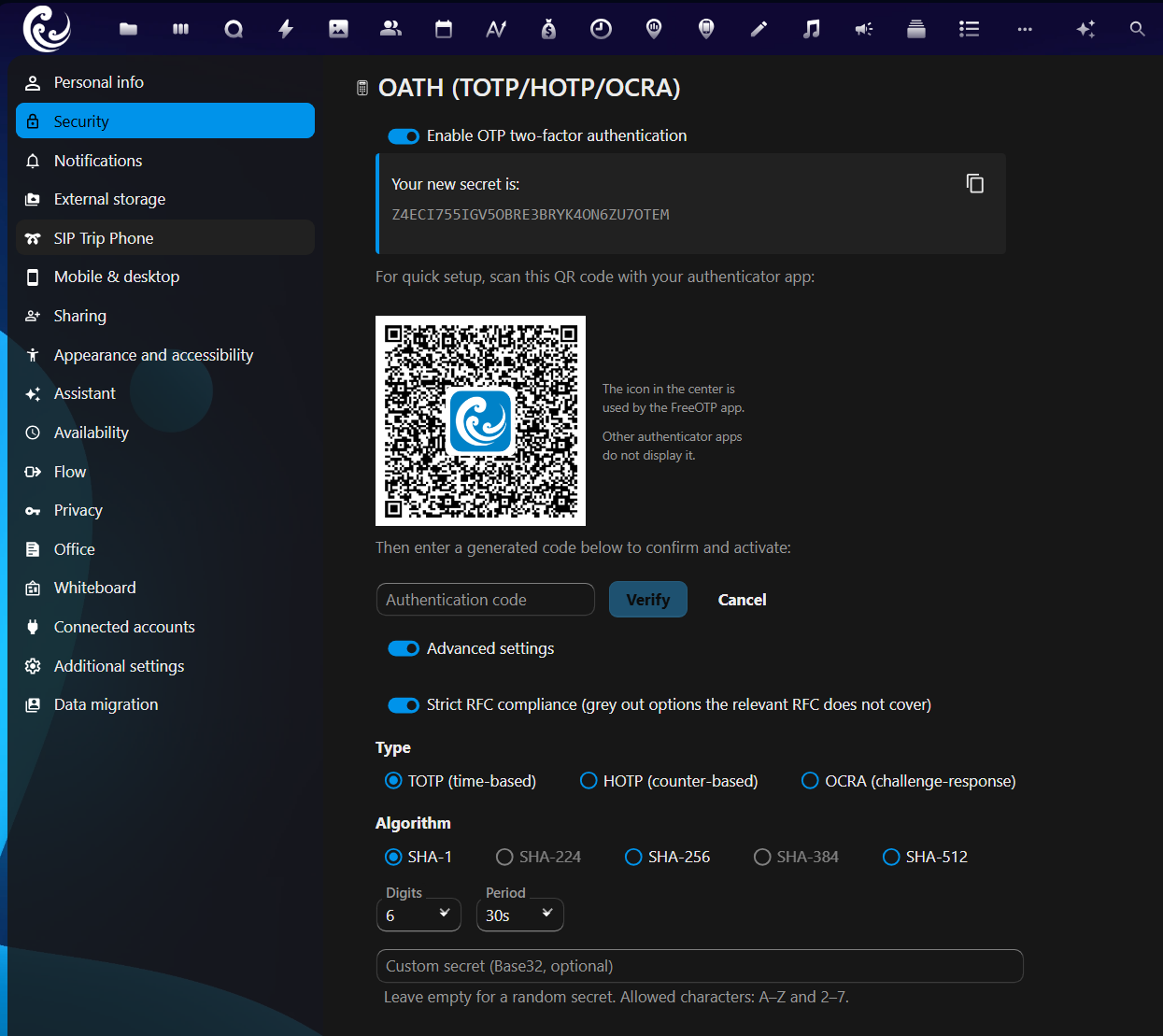Open the Contacts people icon
The width and height of the screenshot is (1163, 1036).
tap(390, 29)
